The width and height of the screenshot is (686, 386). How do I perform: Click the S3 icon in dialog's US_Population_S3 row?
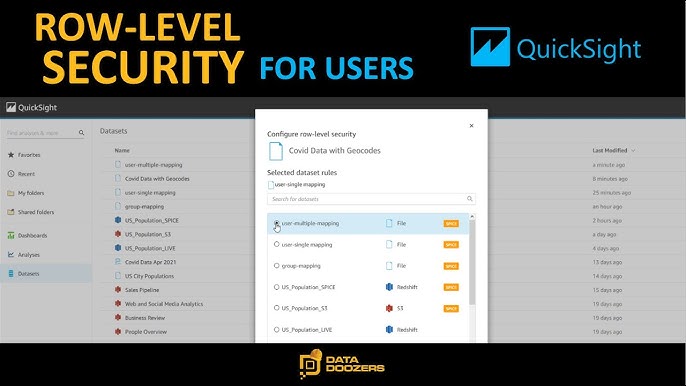pos(389,308)
